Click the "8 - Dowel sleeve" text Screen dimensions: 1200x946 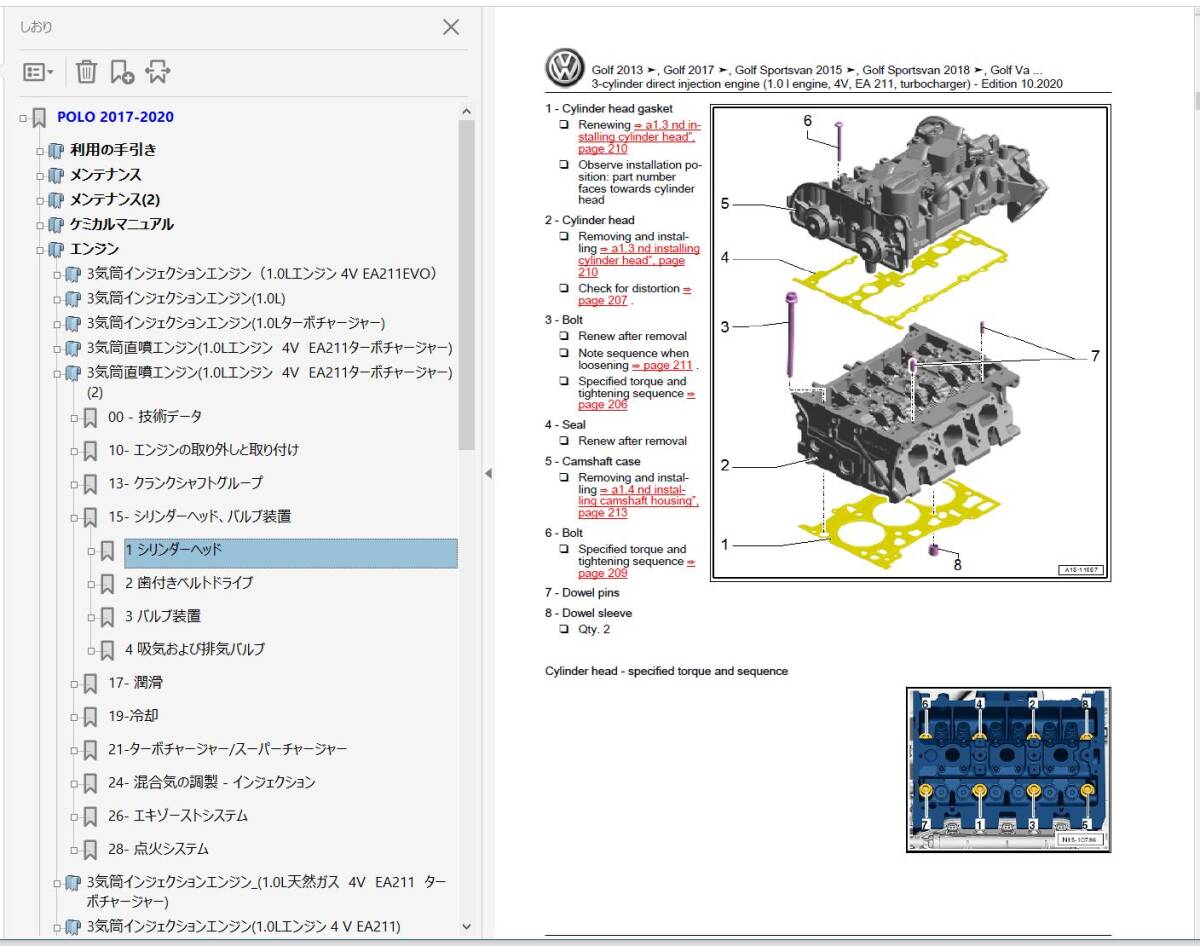[x=588, y=613]
